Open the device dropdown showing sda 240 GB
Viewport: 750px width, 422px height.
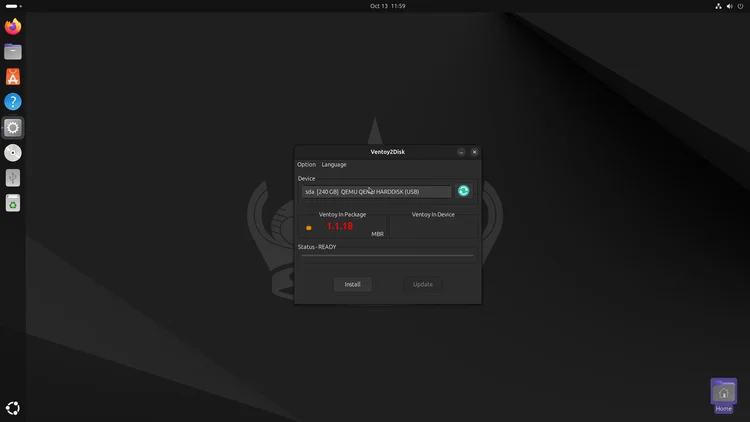coord(376,191)
